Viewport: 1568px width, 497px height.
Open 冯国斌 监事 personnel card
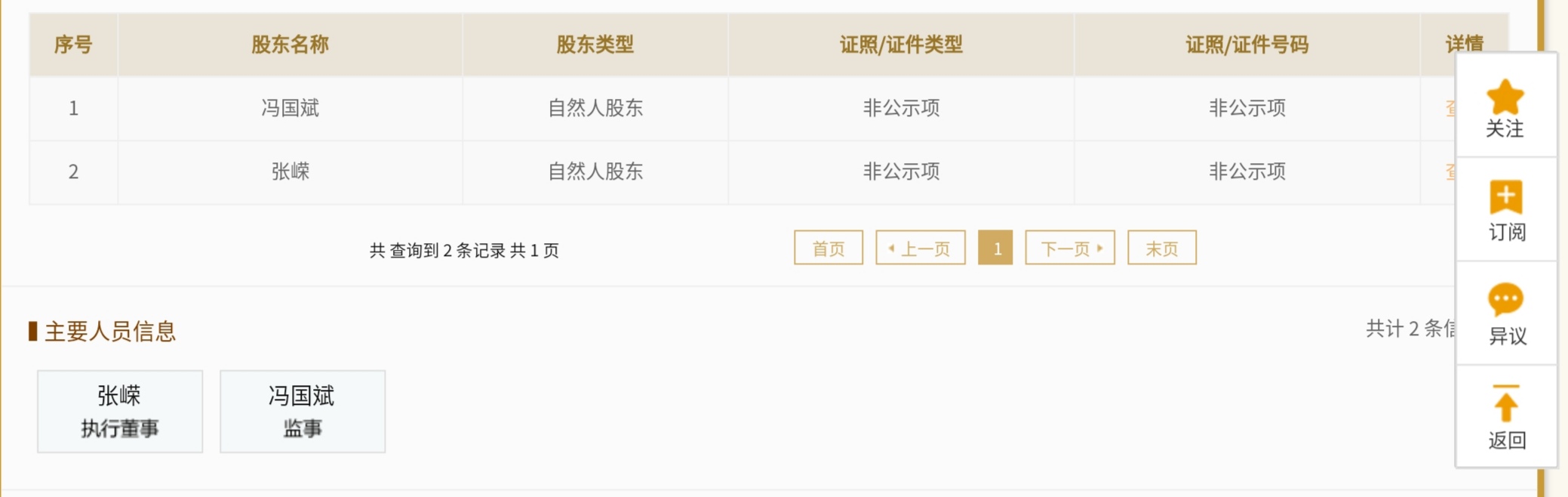pos(302,412)
